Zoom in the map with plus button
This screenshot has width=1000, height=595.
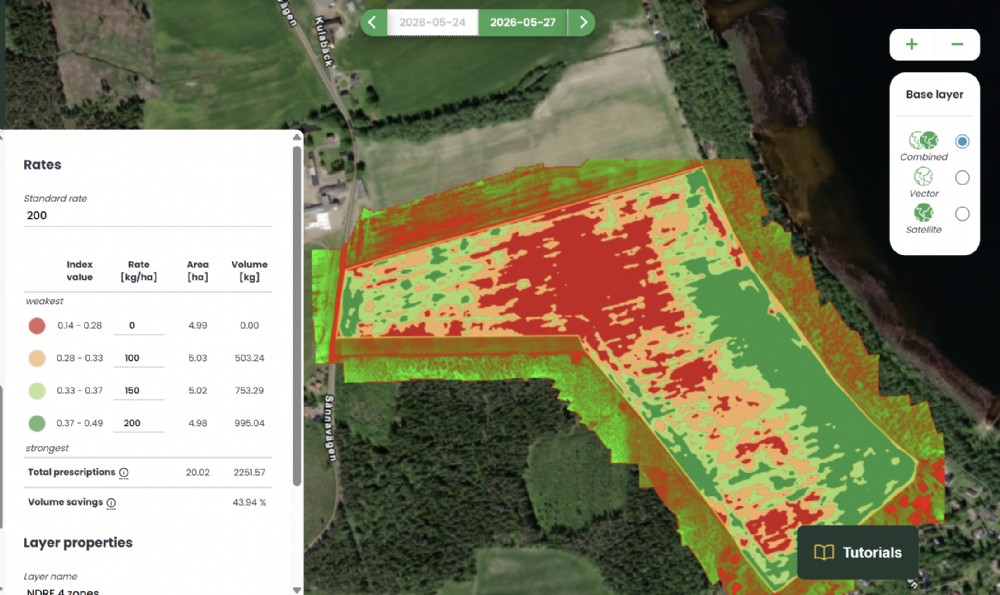(x=912, y=44)
